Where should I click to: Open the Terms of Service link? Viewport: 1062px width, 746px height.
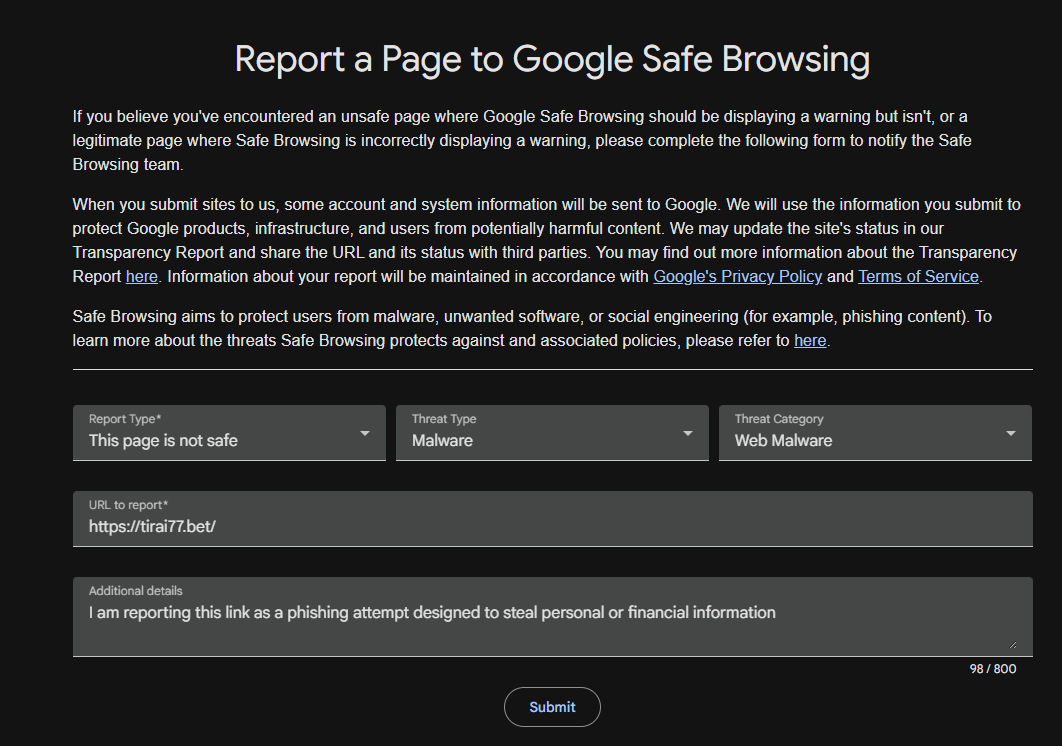pos(918,276)
